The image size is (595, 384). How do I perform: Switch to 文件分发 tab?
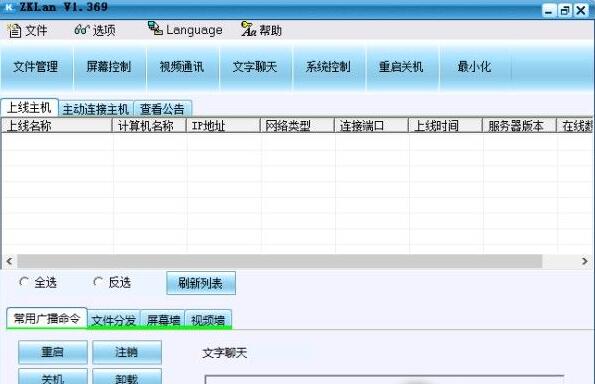tap(114, 320)
